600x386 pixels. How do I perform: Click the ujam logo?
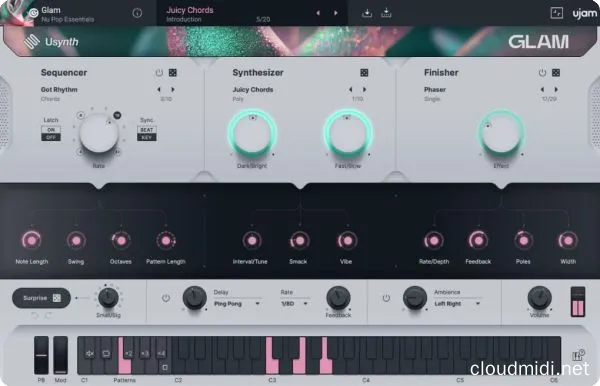pos(584,13)
